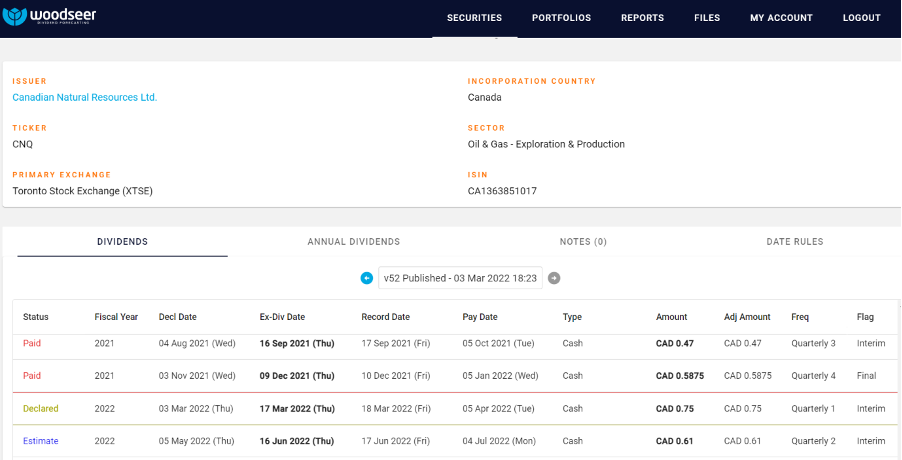Click decl date 05 May 2022 (Thu)
The height and width of the screenshot is (460, 902).
pyautogui.click(x=197, y=441)
